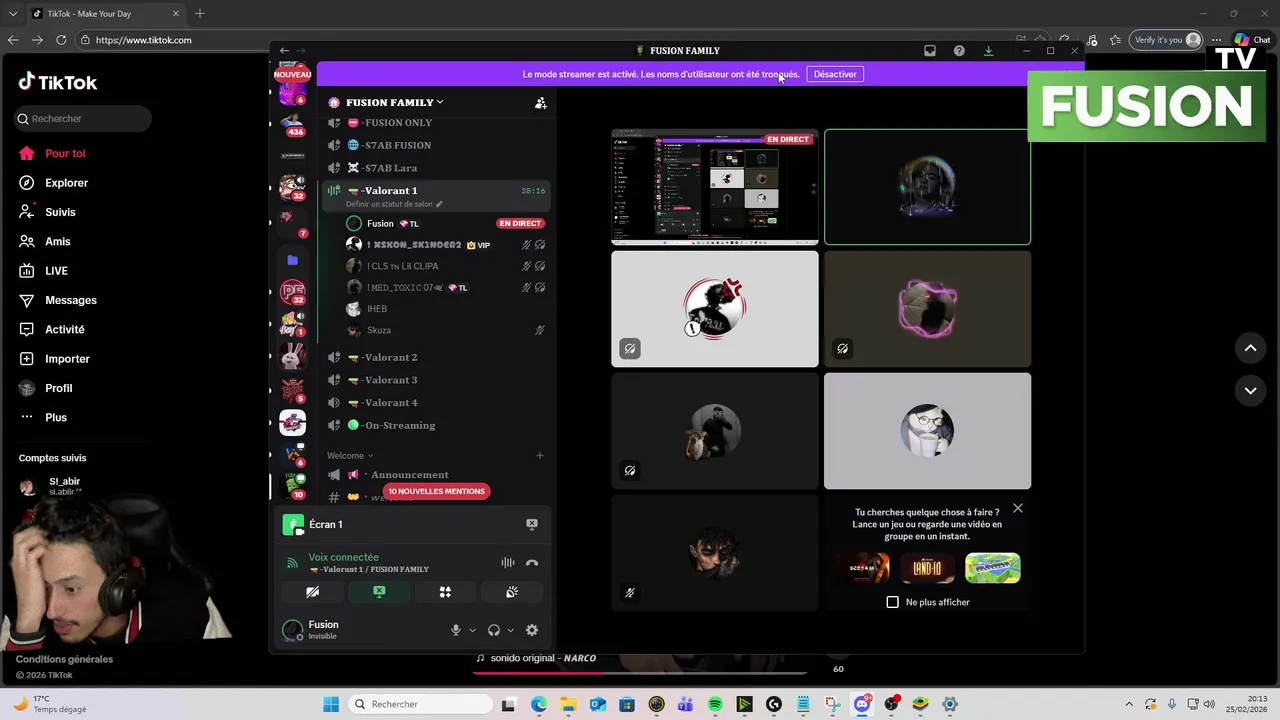The height and width of the screenshot is (720, 1280).
Task: Click Discord back navigation arrow
Action: pyautogui.click(x=284, y=50)
